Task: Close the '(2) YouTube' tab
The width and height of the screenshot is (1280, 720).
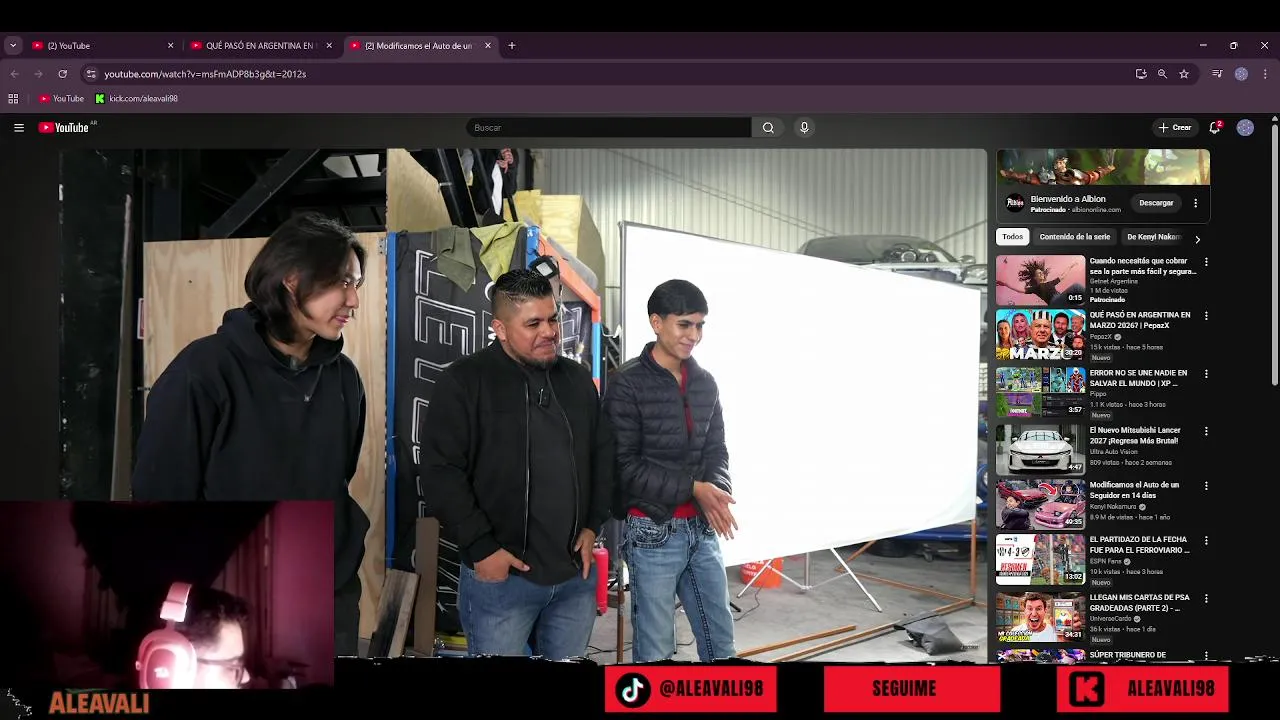Action: (x=170, y=46)
